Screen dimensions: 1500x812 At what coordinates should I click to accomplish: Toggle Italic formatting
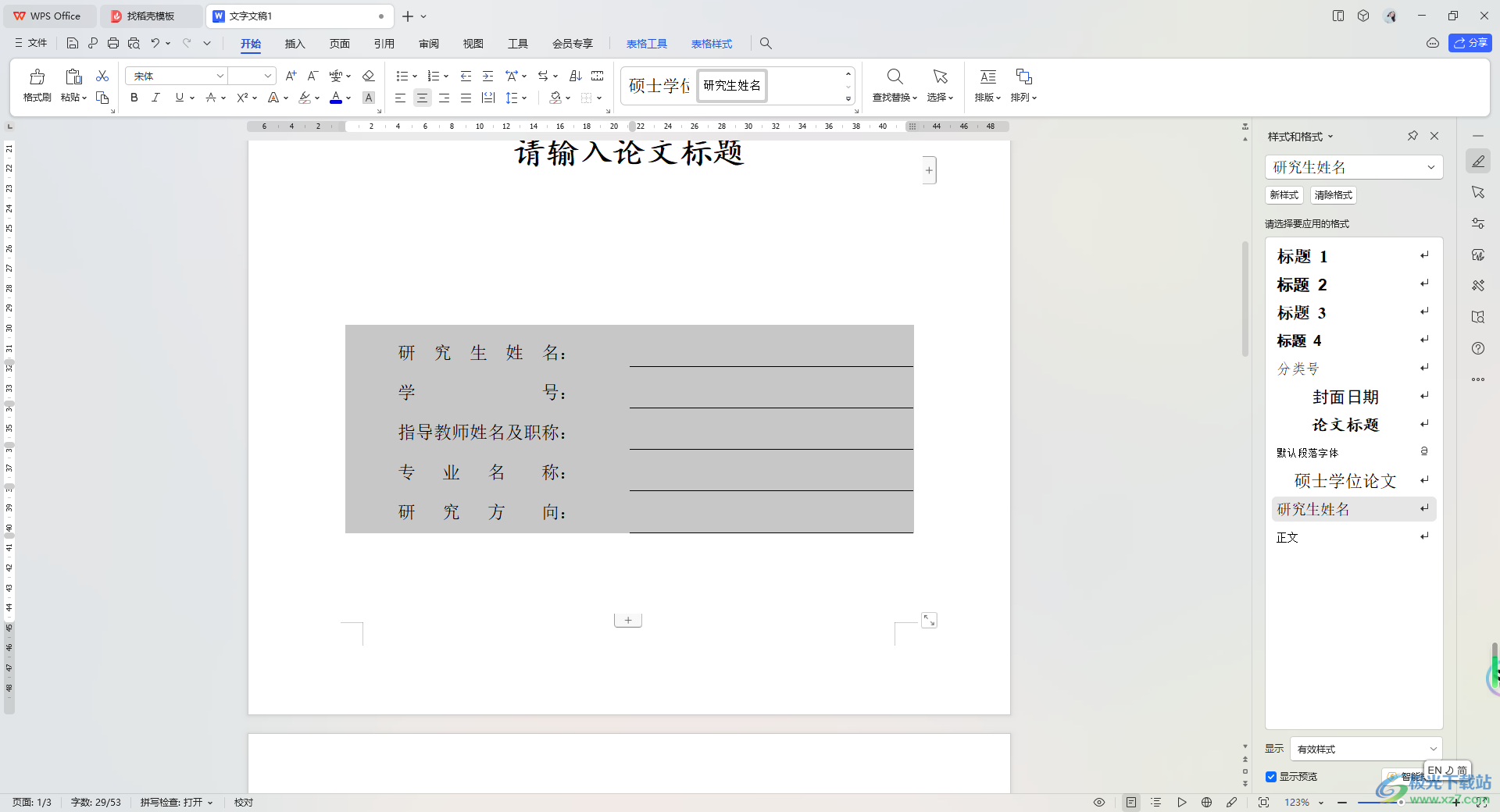[155, 98]
